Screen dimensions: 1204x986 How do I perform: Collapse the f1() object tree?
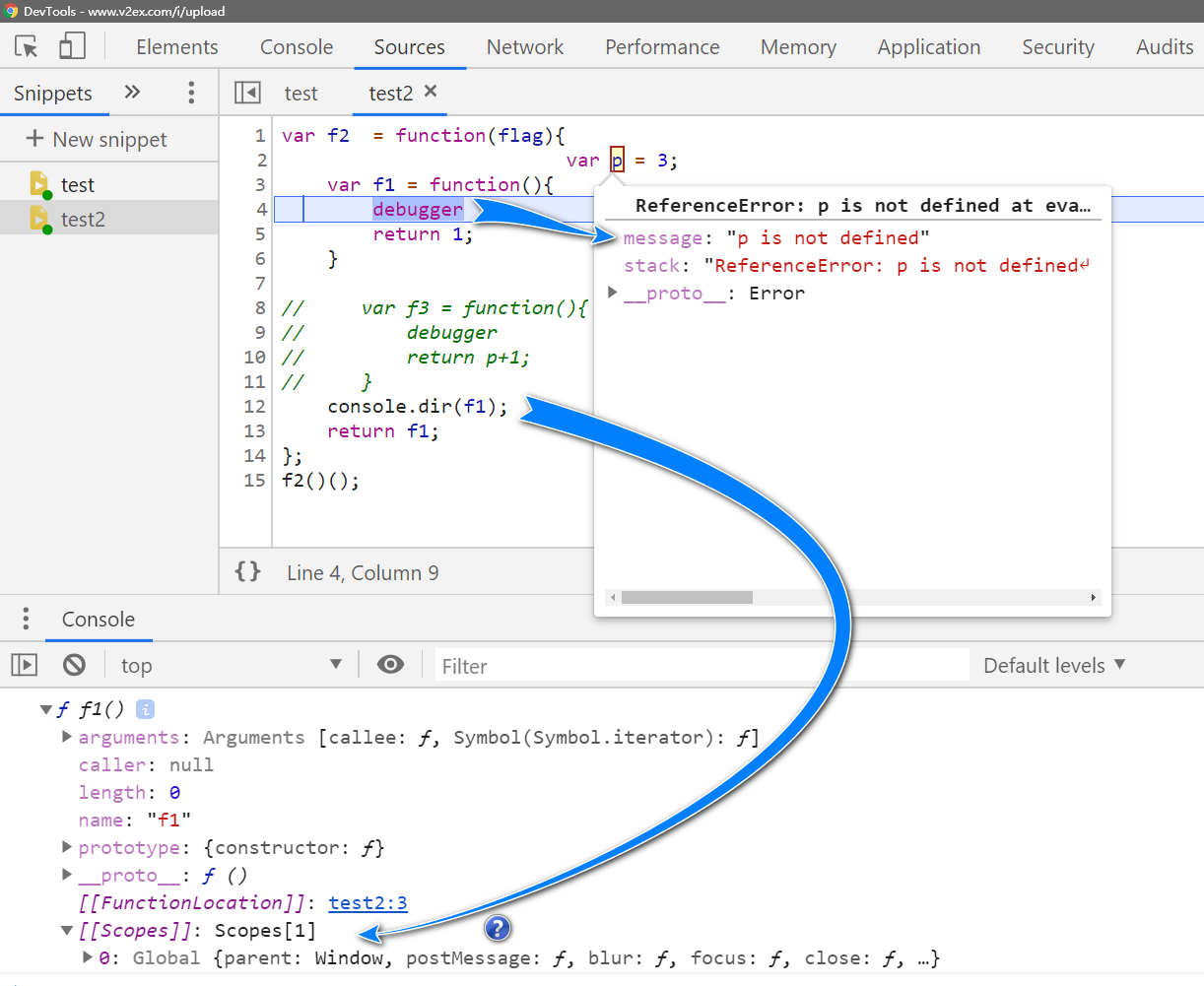click(45, 709)
